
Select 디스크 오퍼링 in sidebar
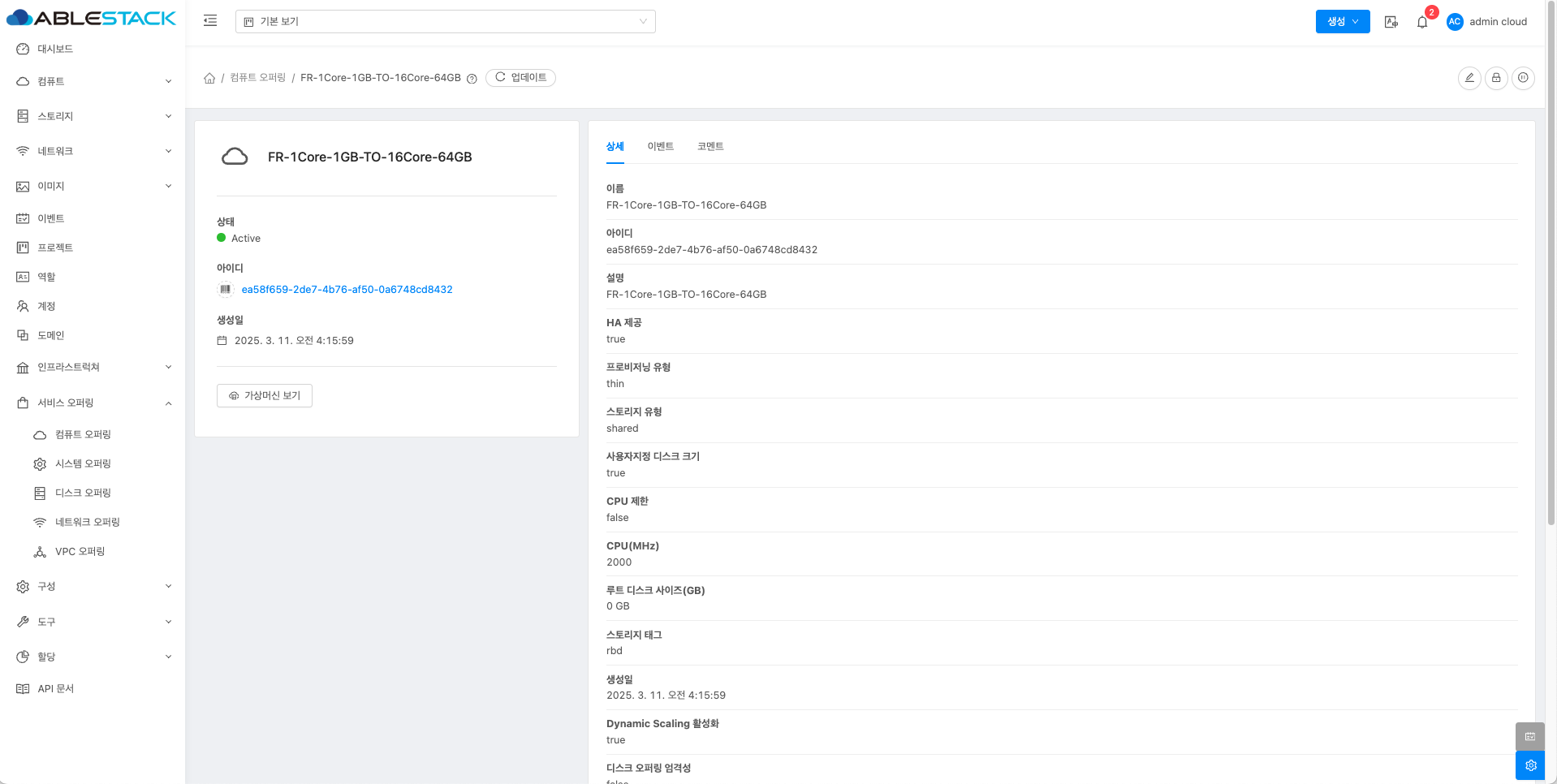[x=83, y=493]
